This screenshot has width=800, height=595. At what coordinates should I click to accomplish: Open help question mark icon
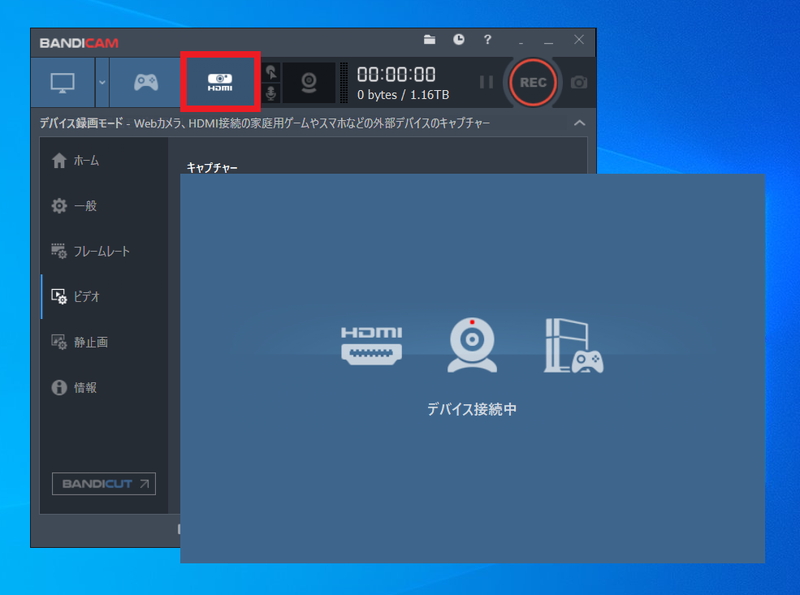point(487,39)
